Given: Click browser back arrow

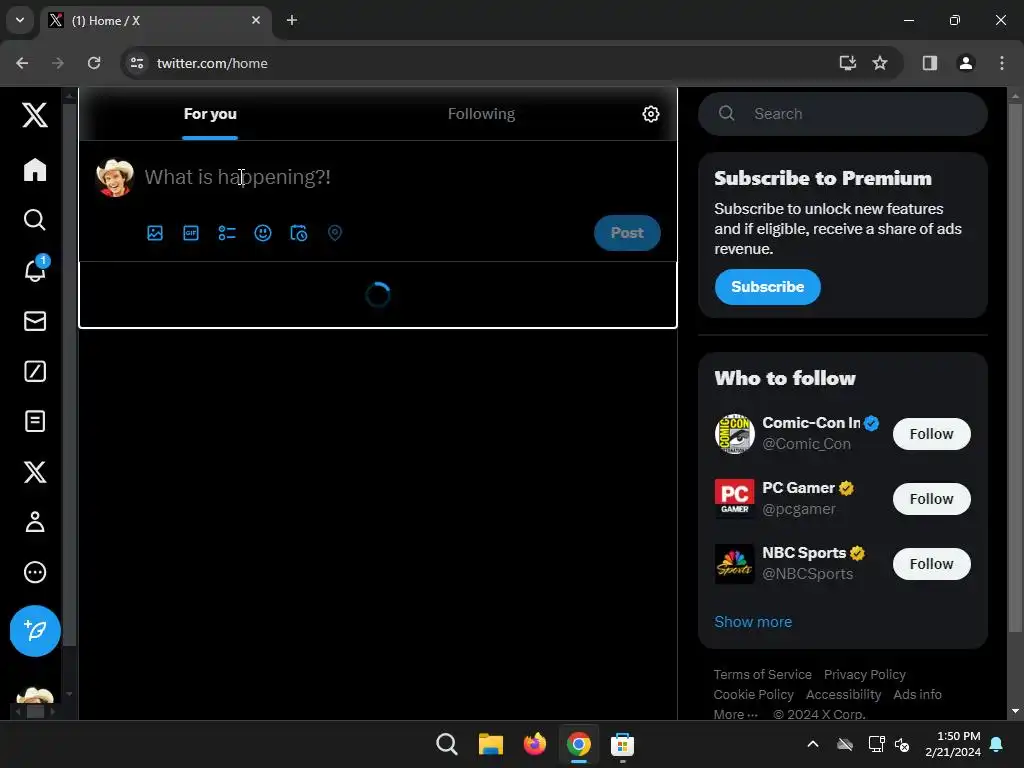Looking at the screenshot, I should tap(22, 63).
